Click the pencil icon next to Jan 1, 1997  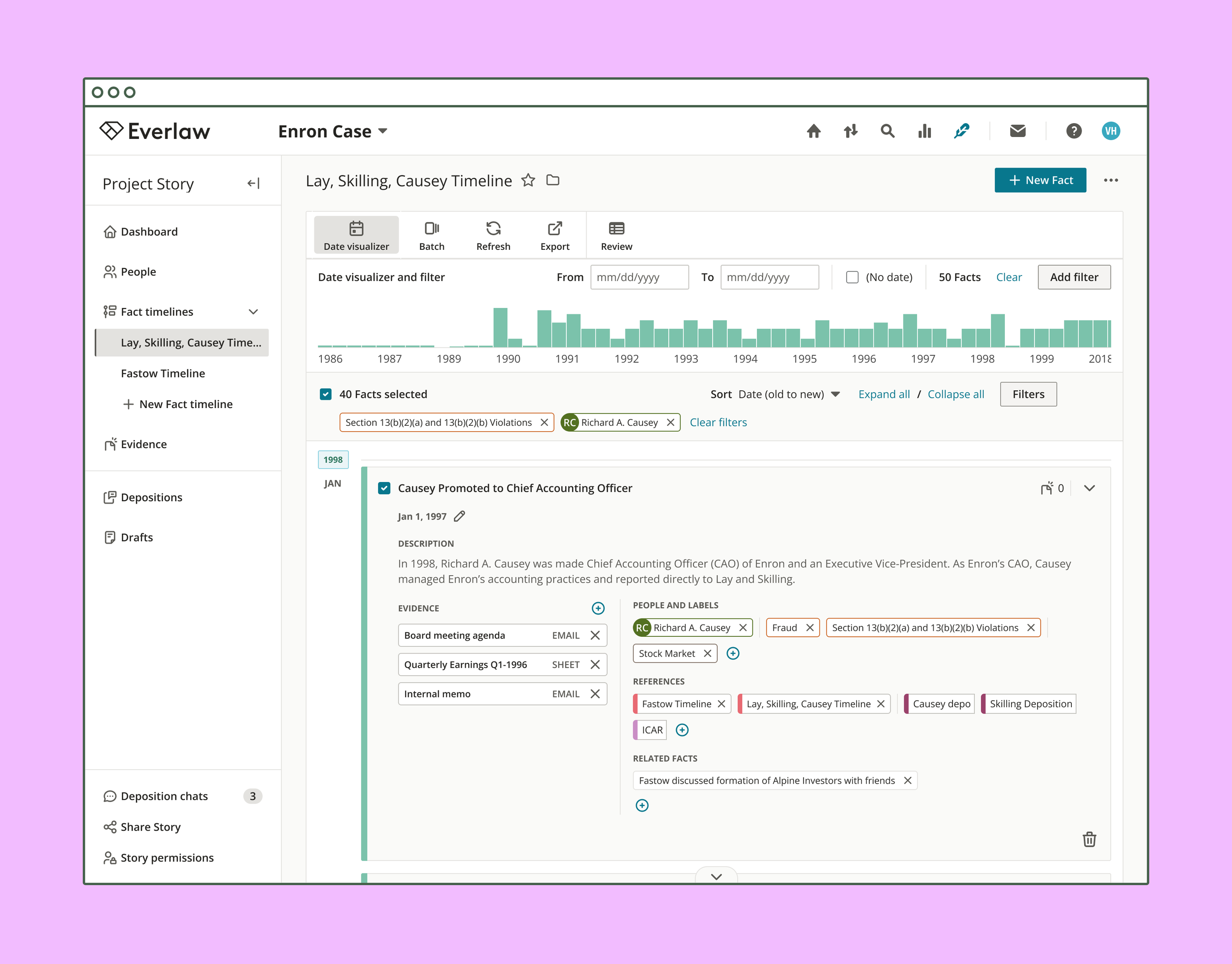459,516
